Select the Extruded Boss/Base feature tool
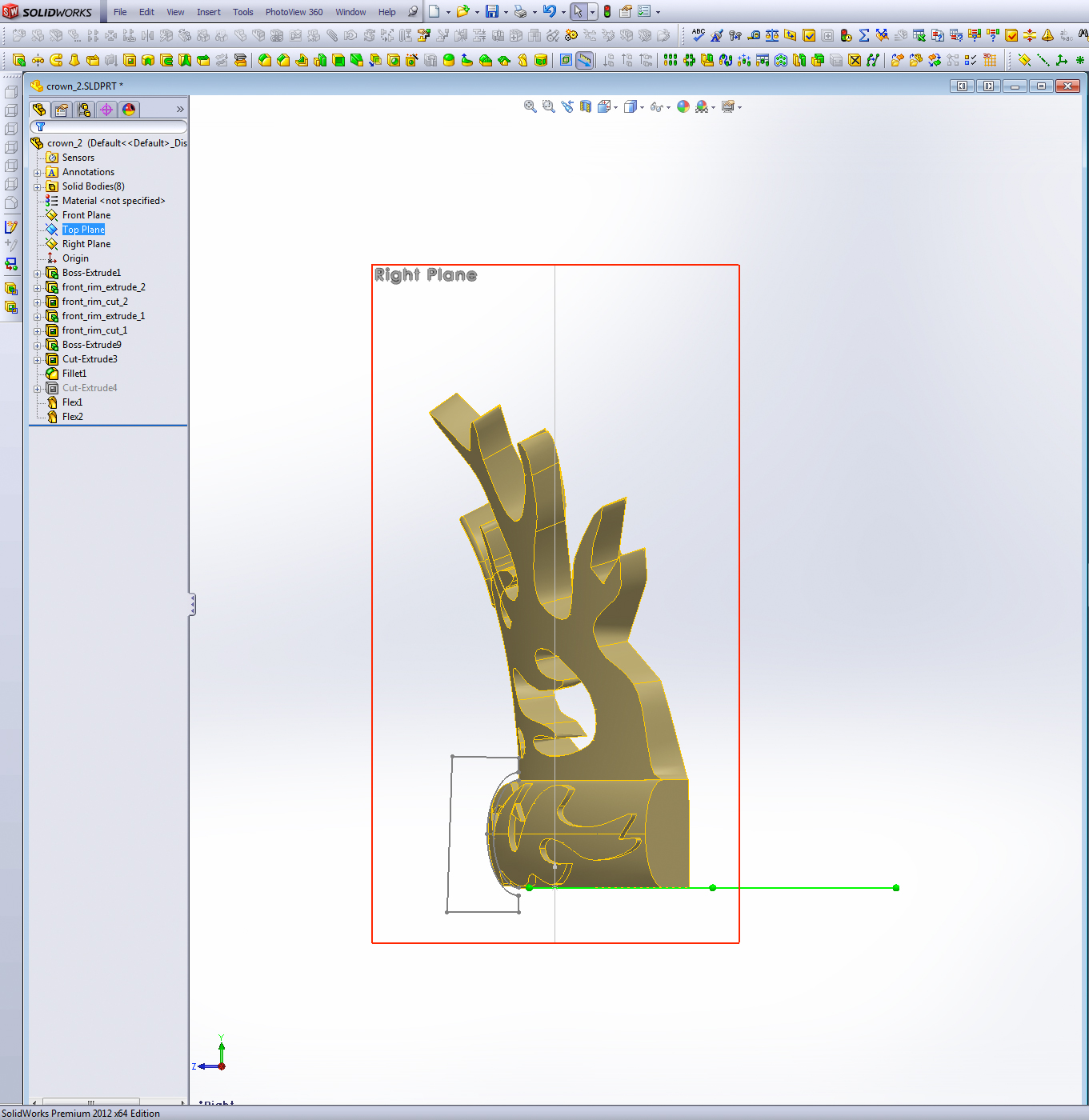The height and width of the screenshot is (1120, 1089). [x=19, y=60]
